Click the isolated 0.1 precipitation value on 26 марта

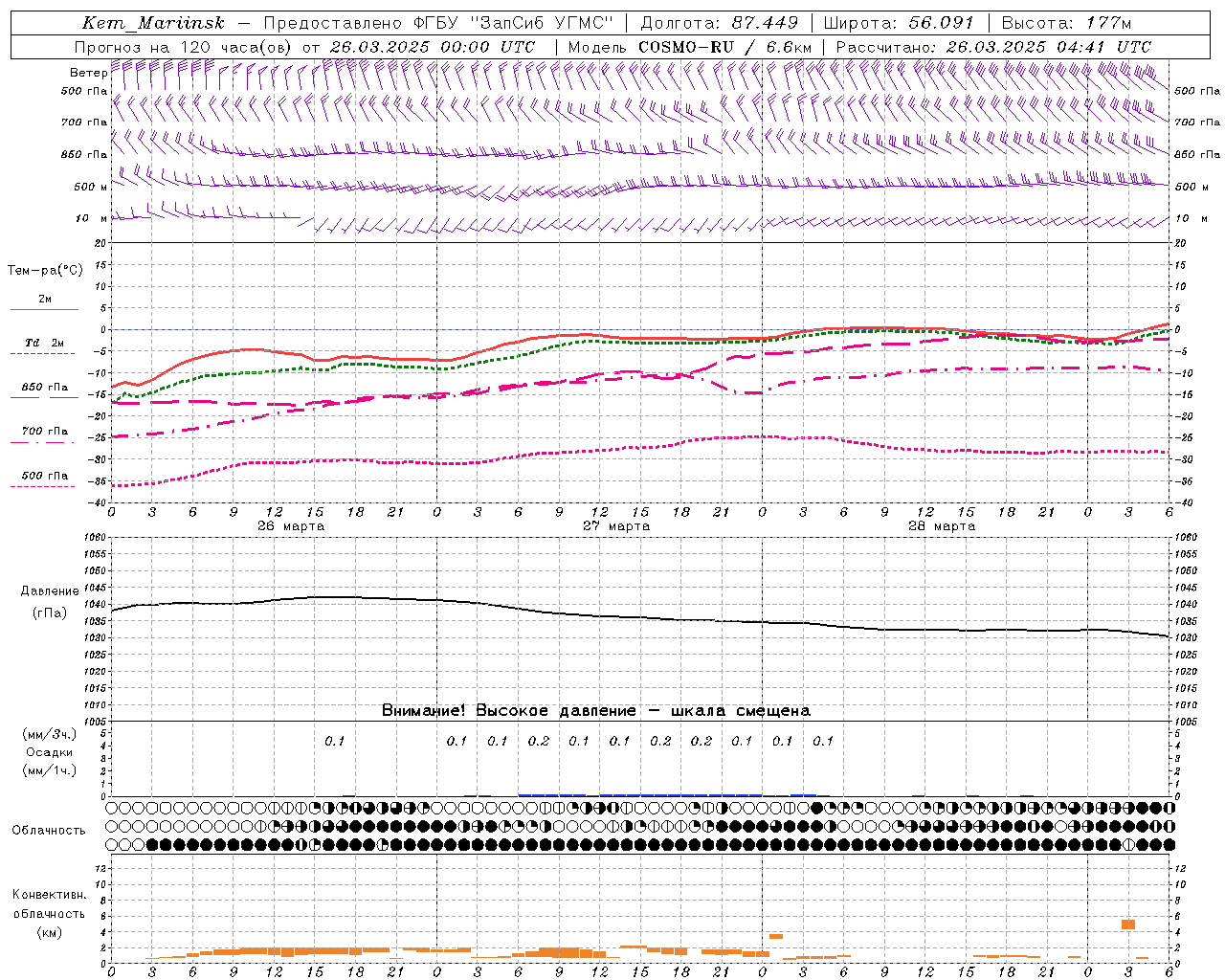pos(334,741)
